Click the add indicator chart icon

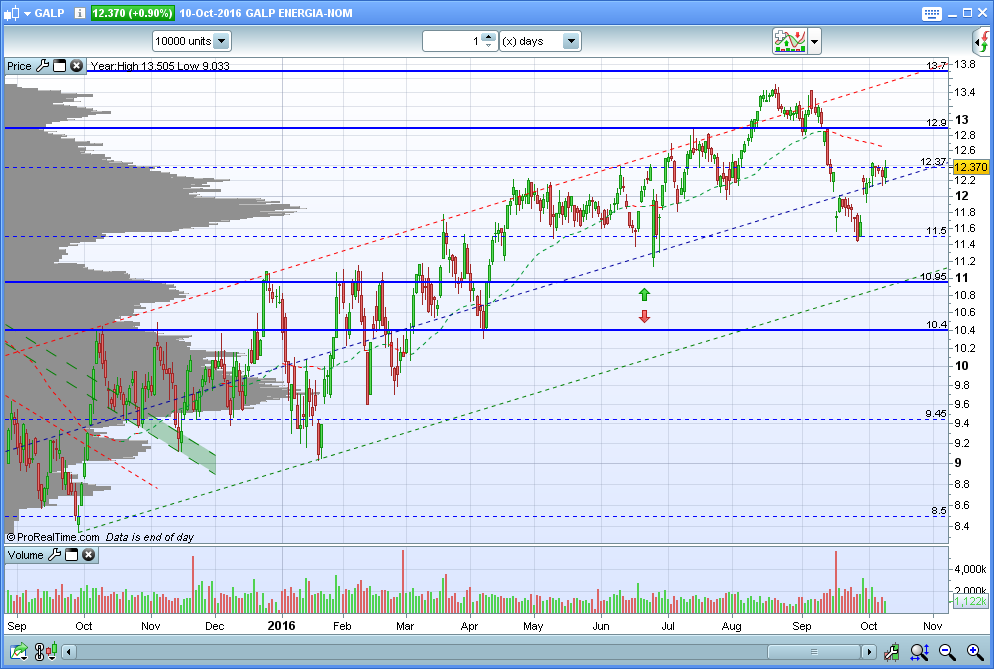coord(789,41)
